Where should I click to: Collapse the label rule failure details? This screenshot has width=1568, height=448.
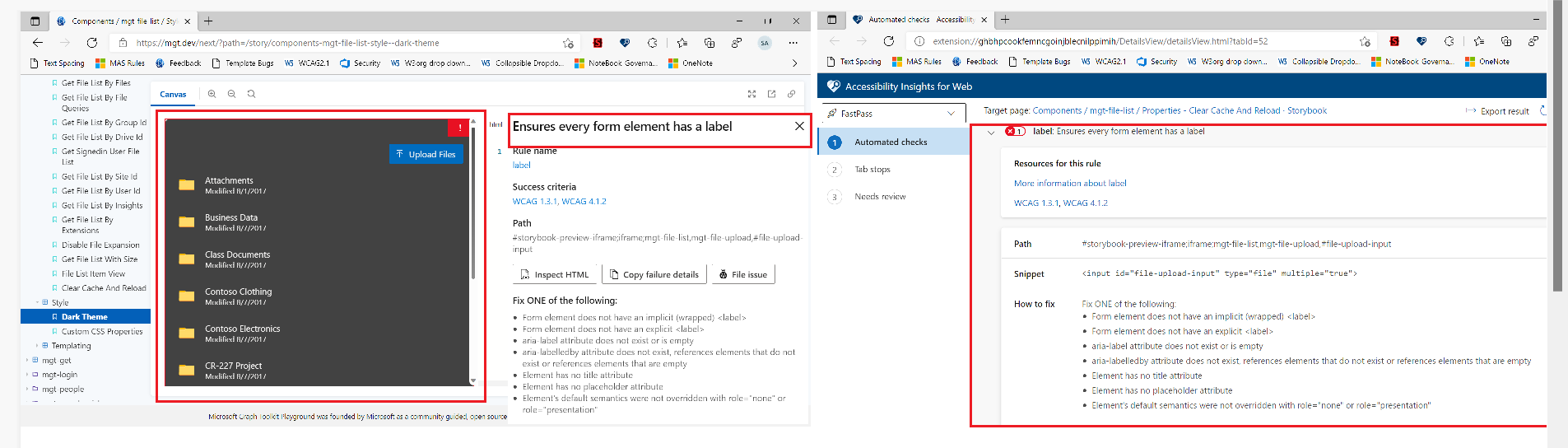[991, 132]
